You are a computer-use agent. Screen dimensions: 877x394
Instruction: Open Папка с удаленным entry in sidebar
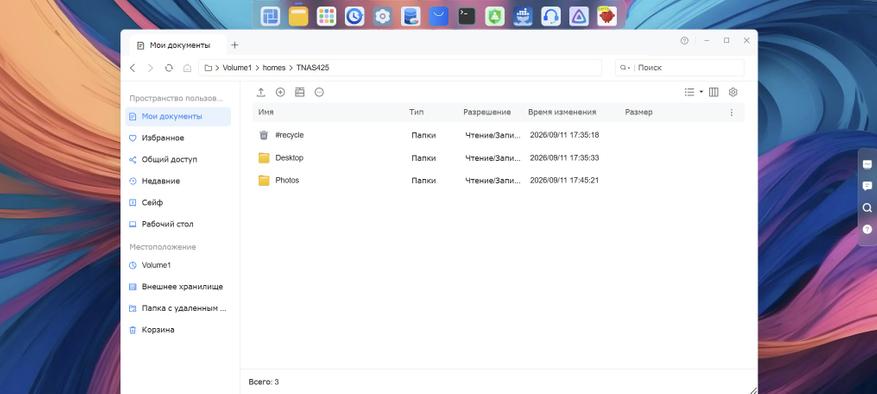click(179, 308)
